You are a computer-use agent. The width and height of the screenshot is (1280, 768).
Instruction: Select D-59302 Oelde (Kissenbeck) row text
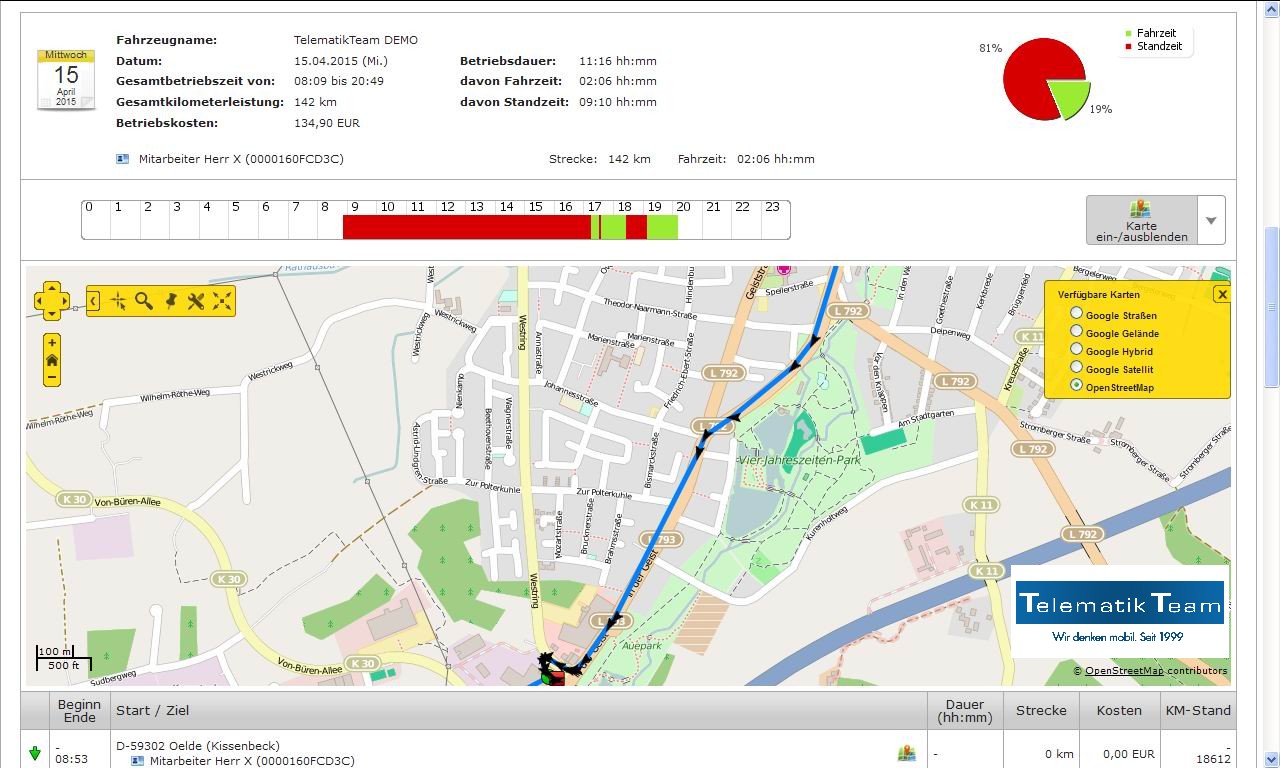tap(198, 746)
